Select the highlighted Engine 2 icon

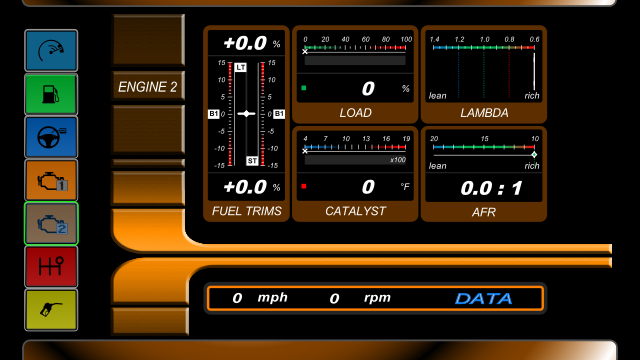pos(51,224)
